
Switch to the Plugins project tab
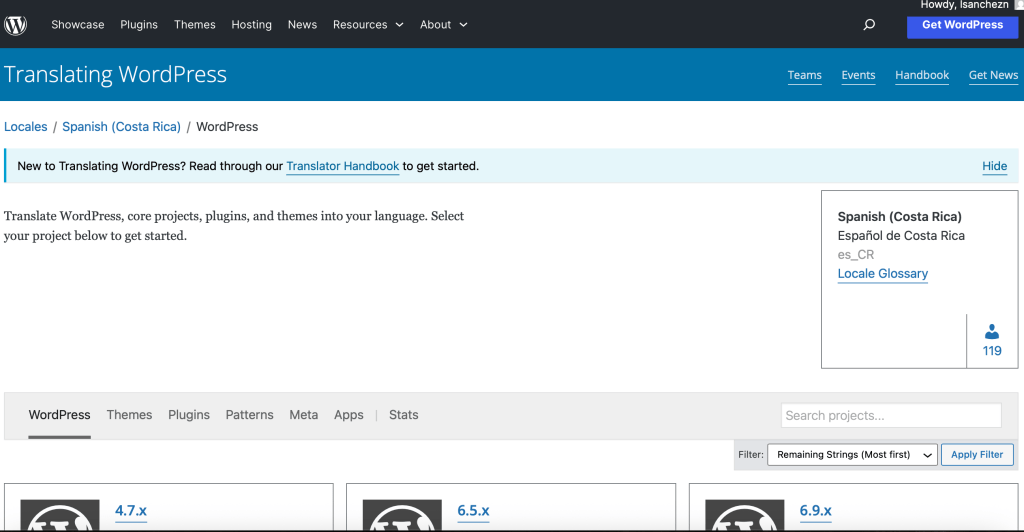tap(189, 415)
